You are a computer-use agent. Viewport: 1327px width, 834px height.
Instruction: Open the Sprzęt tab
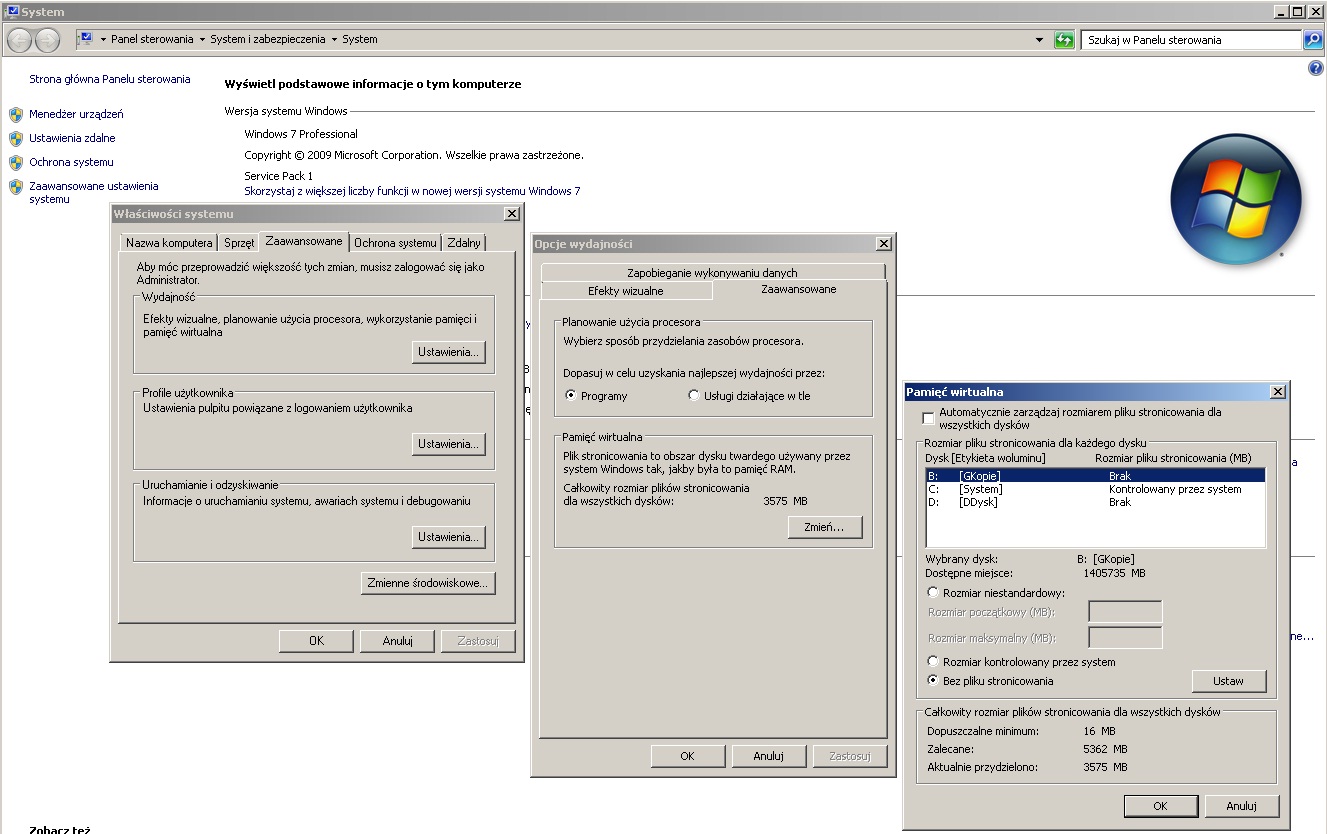click(239, 243)
